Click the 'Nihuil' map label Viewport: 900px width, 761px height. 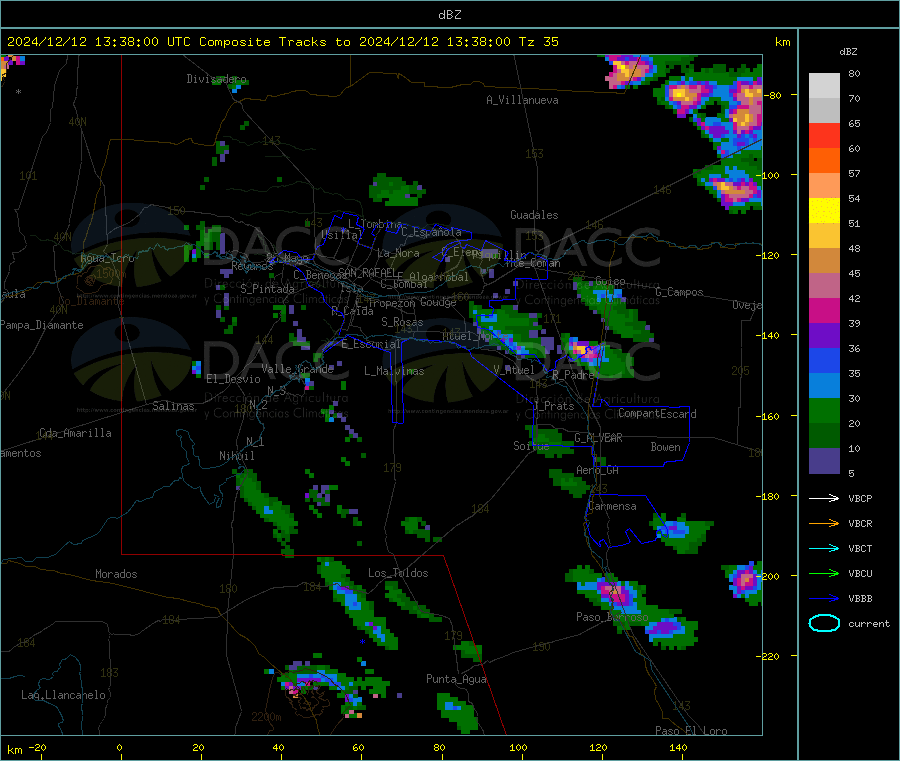236,456
